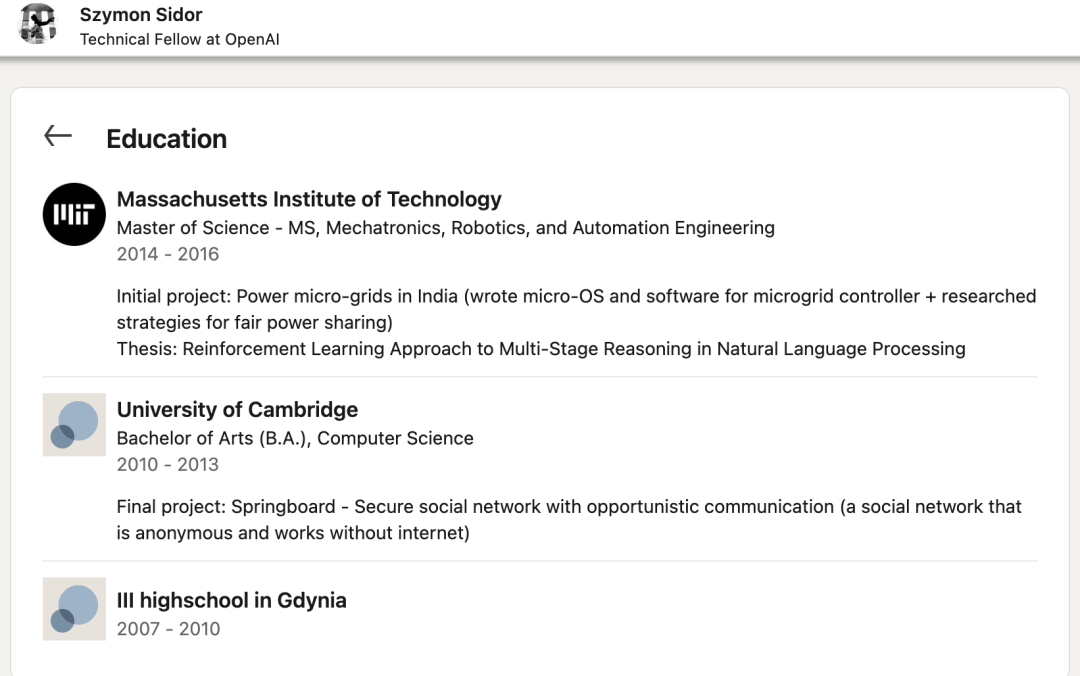Click the Szymon Sidor name in header

click(x=141, y=15)
